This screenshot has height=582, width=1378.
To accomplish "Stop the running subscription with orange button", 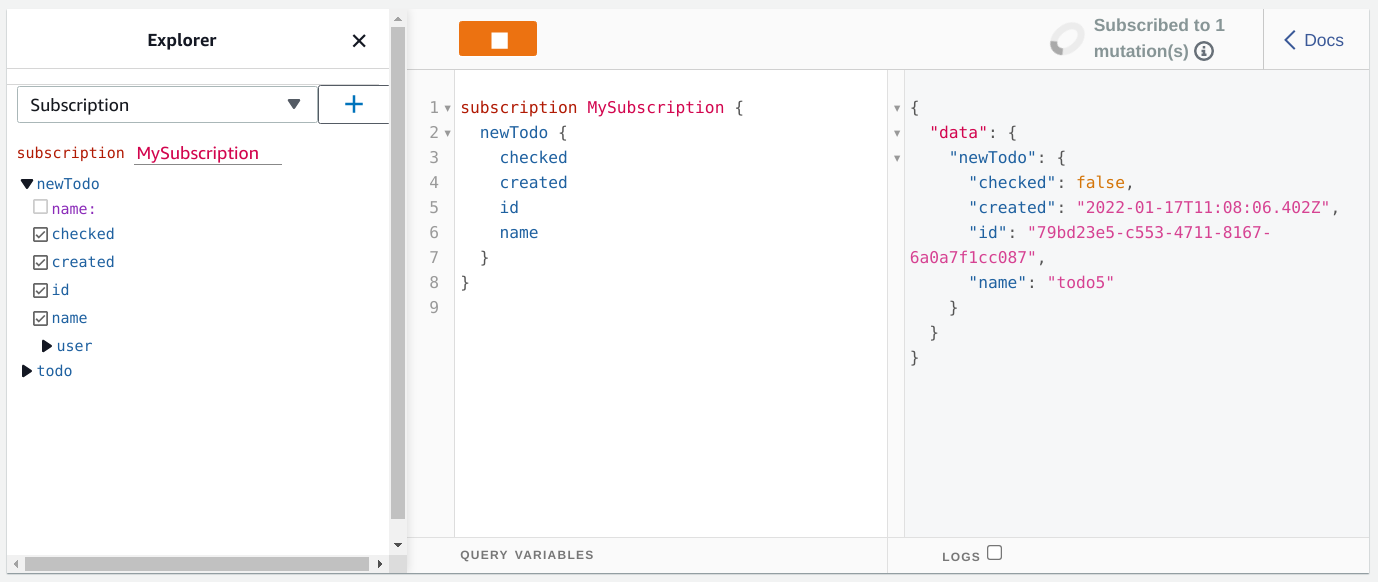I will (497, 39).
